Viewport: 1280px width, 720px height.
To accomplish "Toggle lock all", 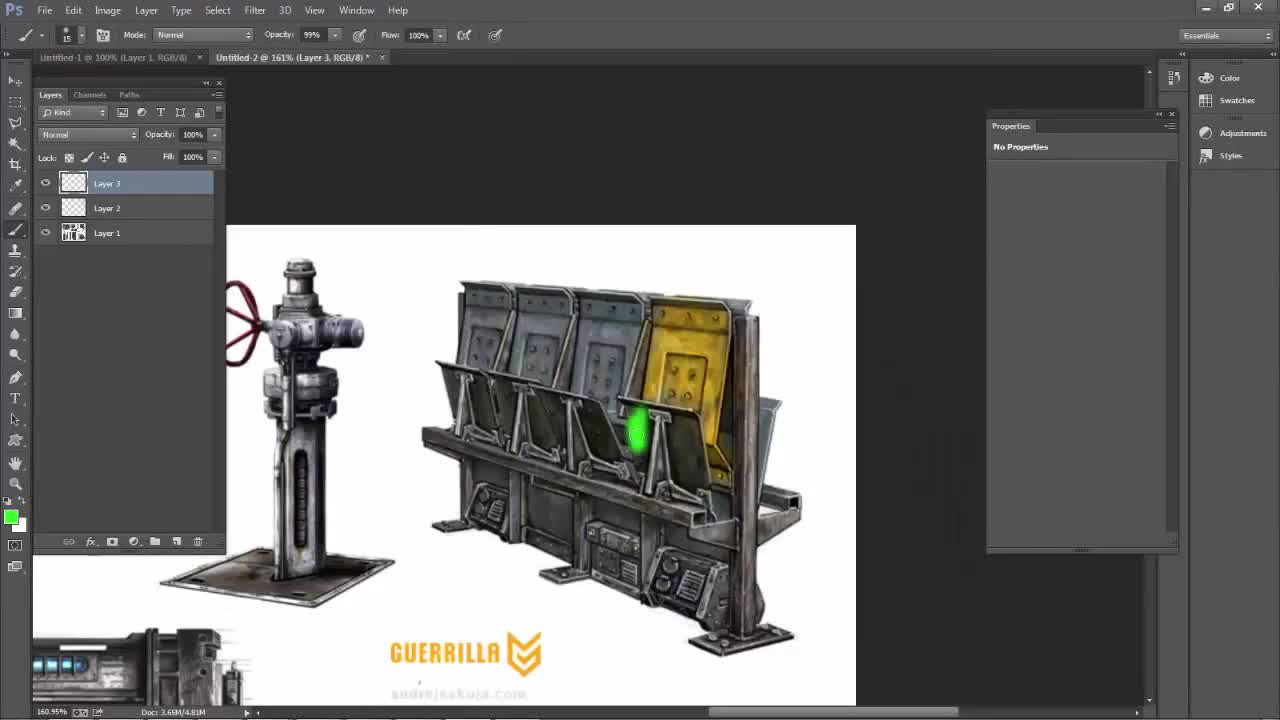I will (122, 158).
